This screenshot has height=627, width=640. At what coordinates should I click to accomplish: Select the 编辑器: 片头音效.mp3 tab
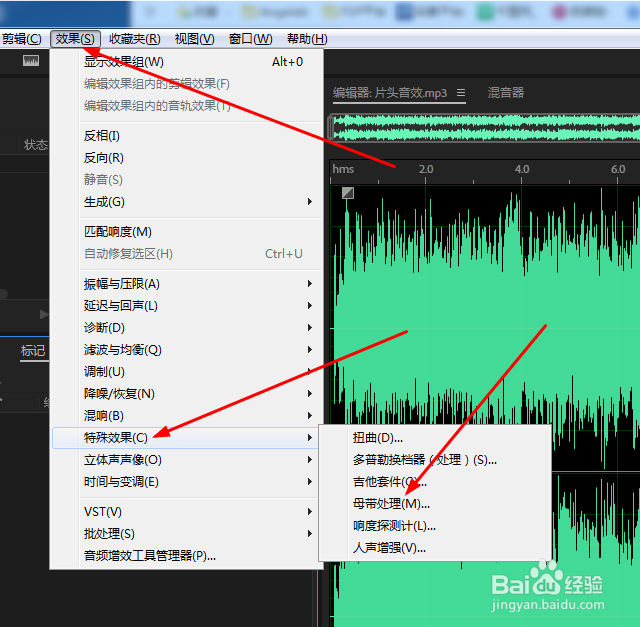[390, 93]
